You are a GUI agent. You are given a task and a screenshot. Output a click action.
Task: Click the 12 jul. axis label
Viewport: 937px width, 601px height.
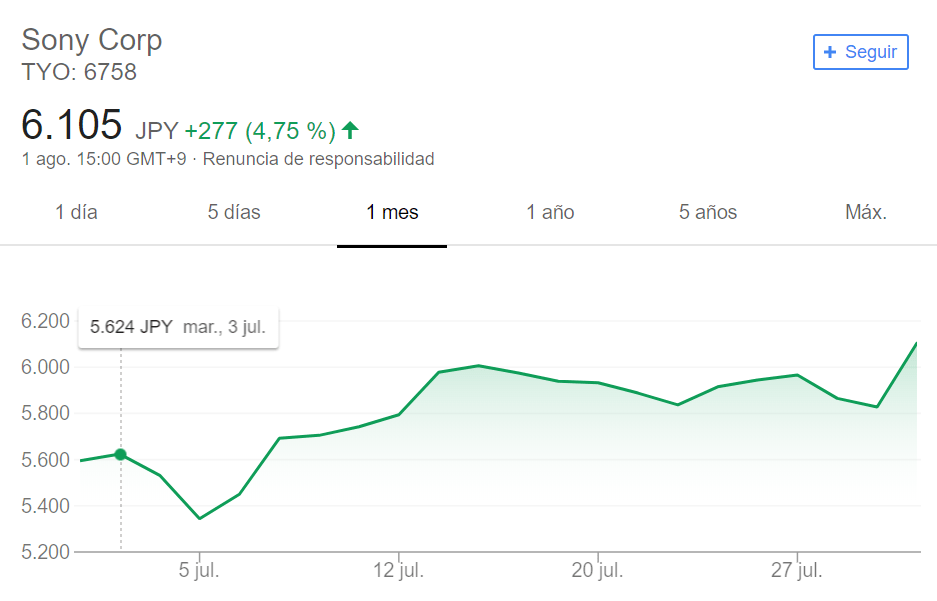point(399,570)
